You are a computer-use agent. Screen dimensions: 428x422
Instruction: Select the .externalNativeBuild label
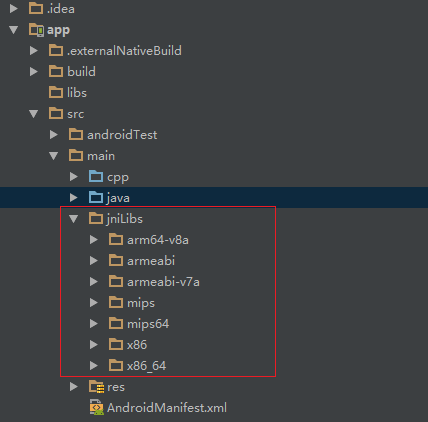[x=124, y=51]
